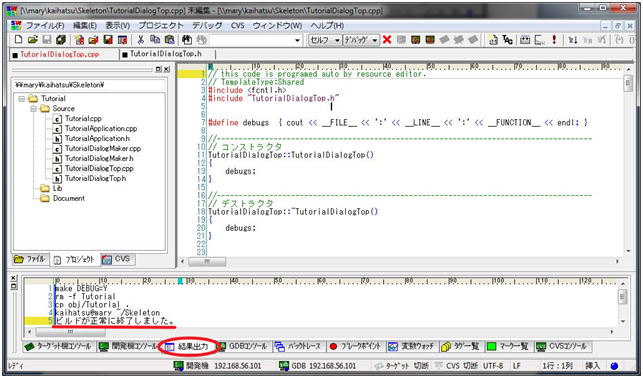Click the new file icon in toolbar
The height and width of the screenshot is (378, 643).
pyautogui.click(x=18, y=40)
